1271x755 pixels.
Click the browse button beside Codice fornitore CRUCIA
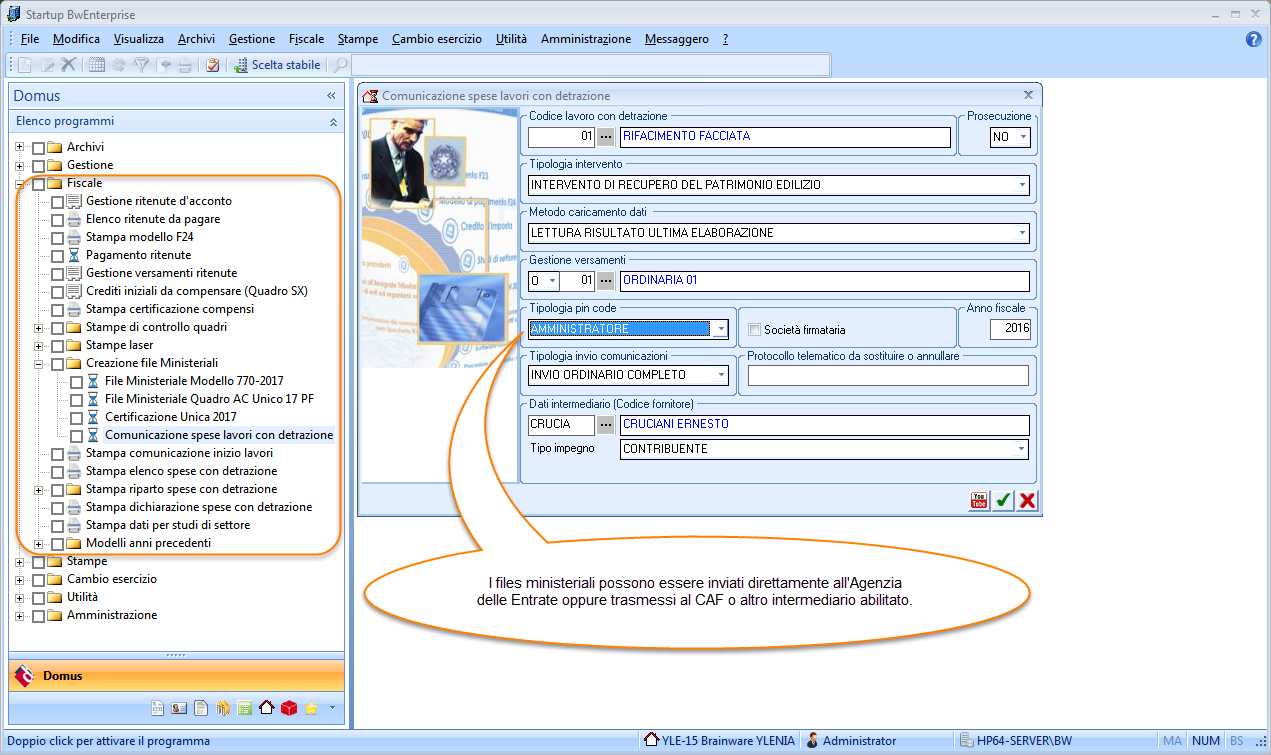(x=605, y=425)
